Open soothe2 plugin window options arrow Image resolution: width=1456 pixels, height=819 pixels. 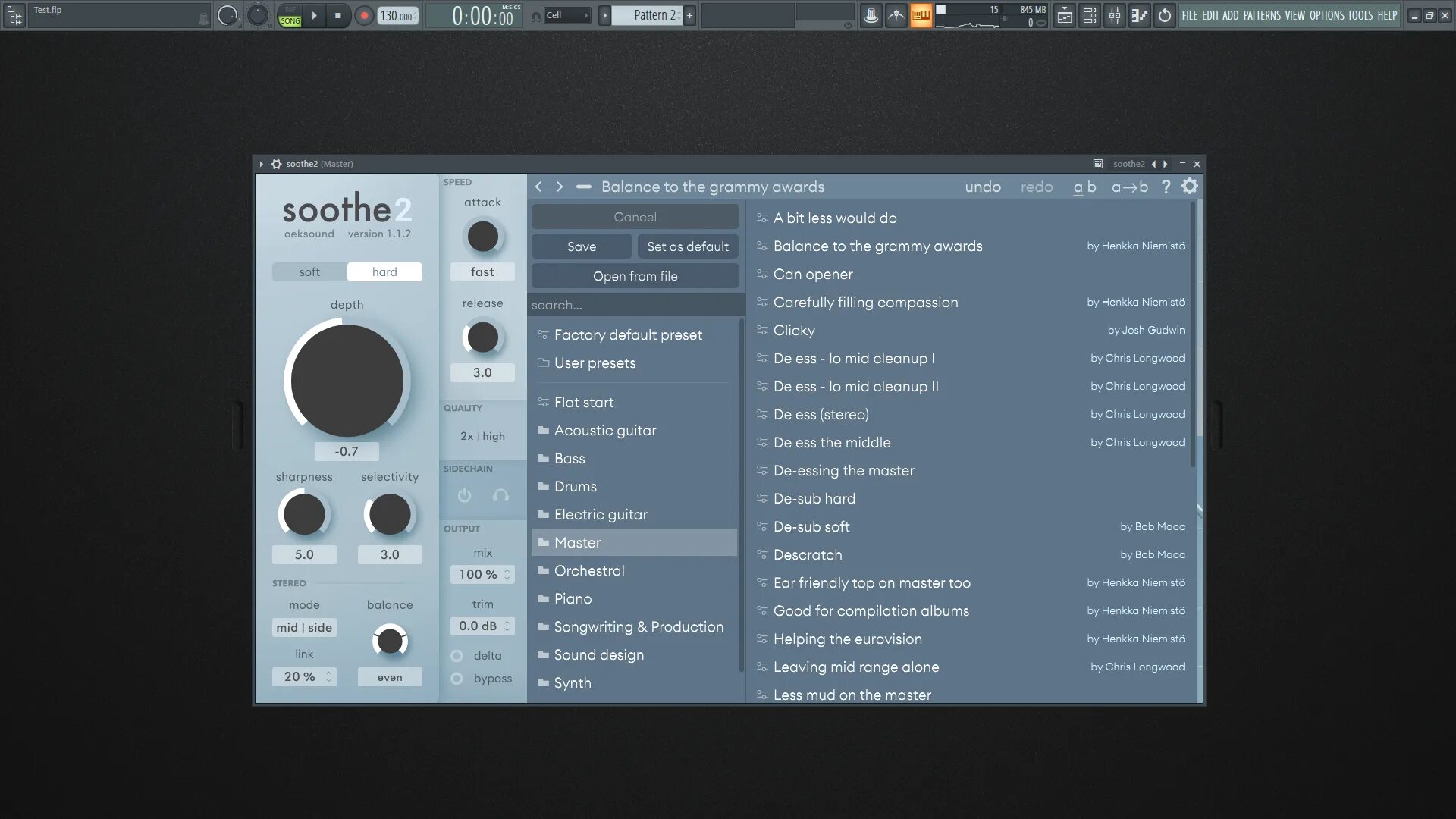(261, 164)
